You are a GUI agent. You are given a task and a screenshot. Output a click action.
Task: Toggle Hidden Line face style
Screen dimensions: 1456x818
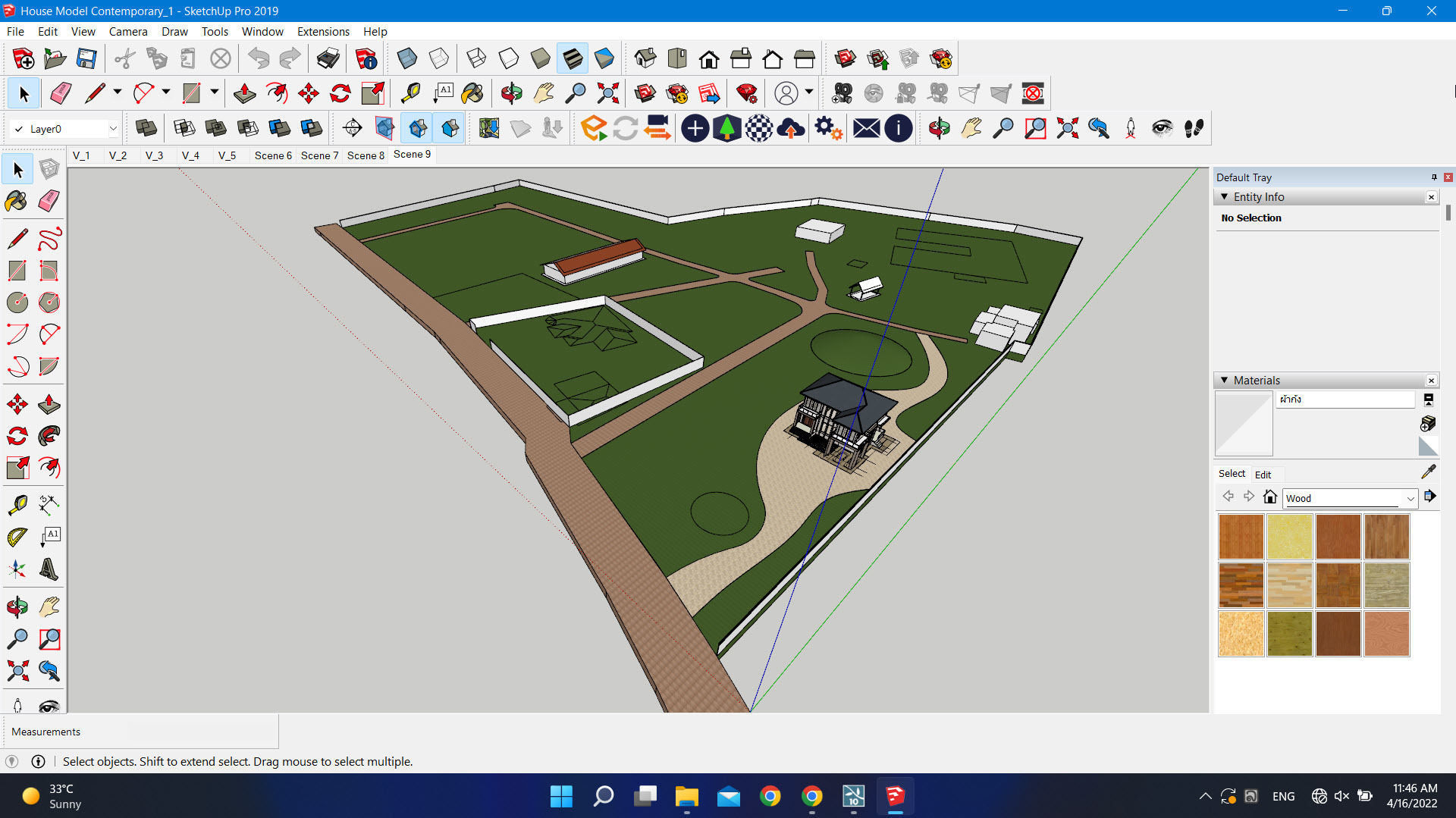pyautogui.click(x=509, y=58)
